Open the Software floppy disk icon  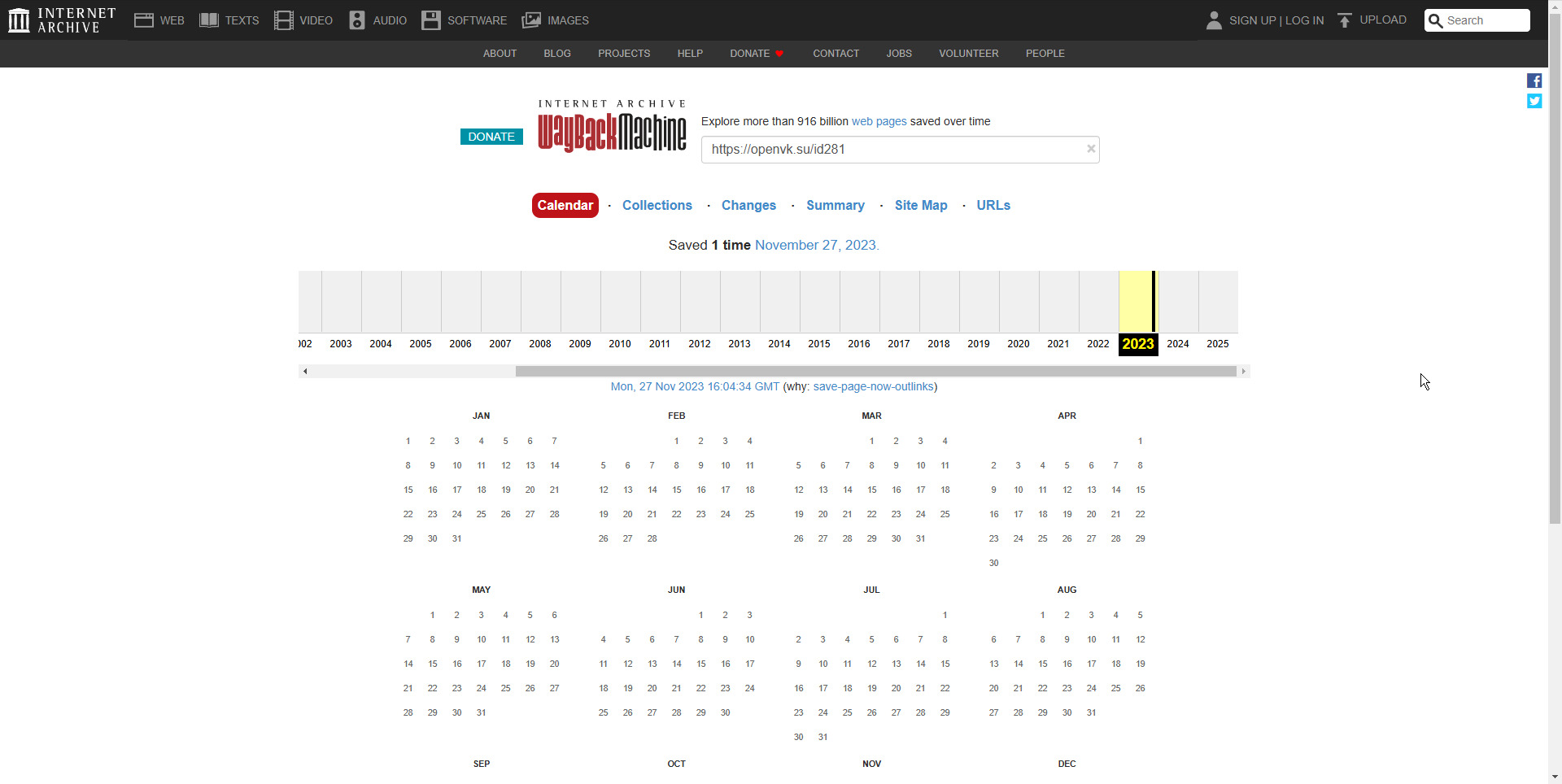click(x=431, y=20)
